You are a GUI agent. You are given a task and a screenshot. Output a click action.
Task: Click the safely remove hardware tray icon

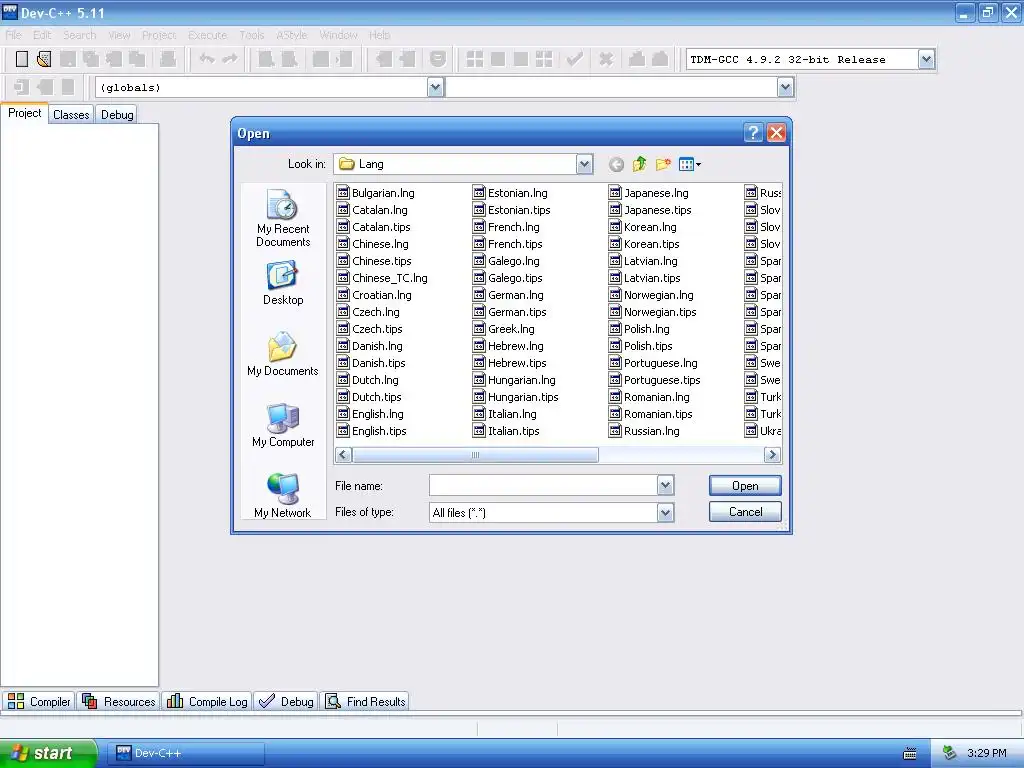[x=950, y=753]
